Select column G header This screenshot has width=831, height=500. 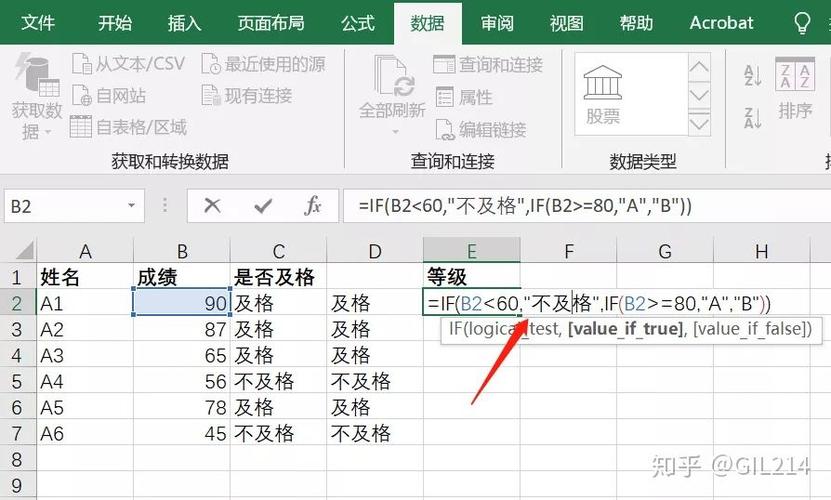(x=665, y=251)
